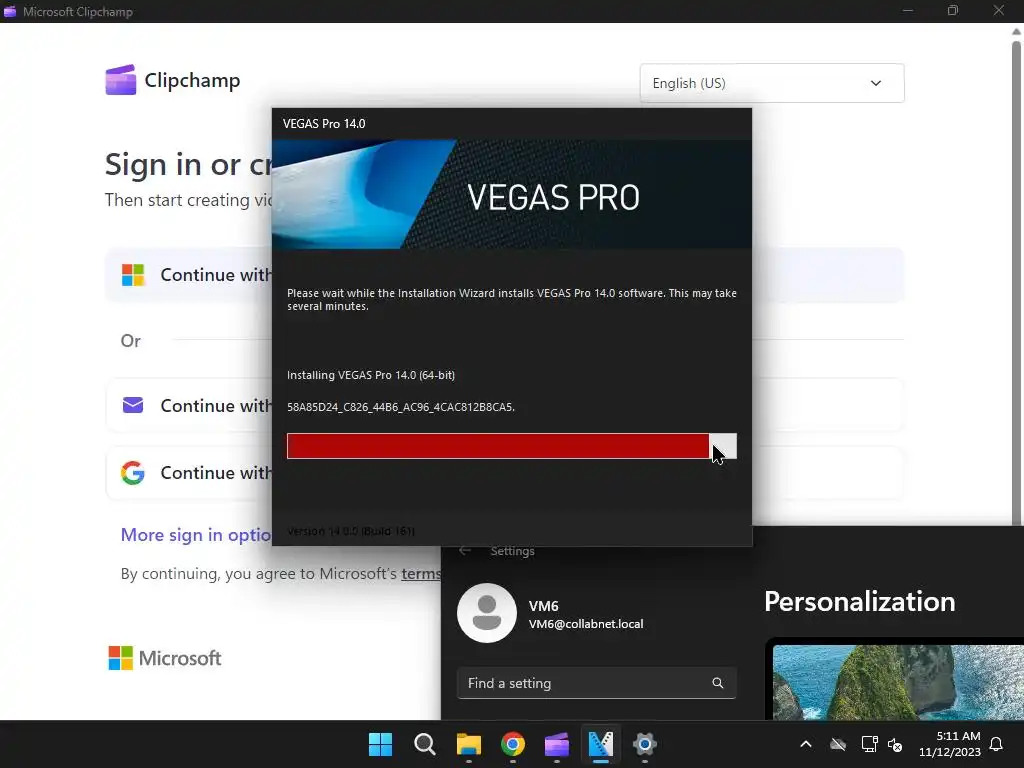Open the clock and date flyout
The width and height of the screenshot is (1024, 768).
point(950,744)
